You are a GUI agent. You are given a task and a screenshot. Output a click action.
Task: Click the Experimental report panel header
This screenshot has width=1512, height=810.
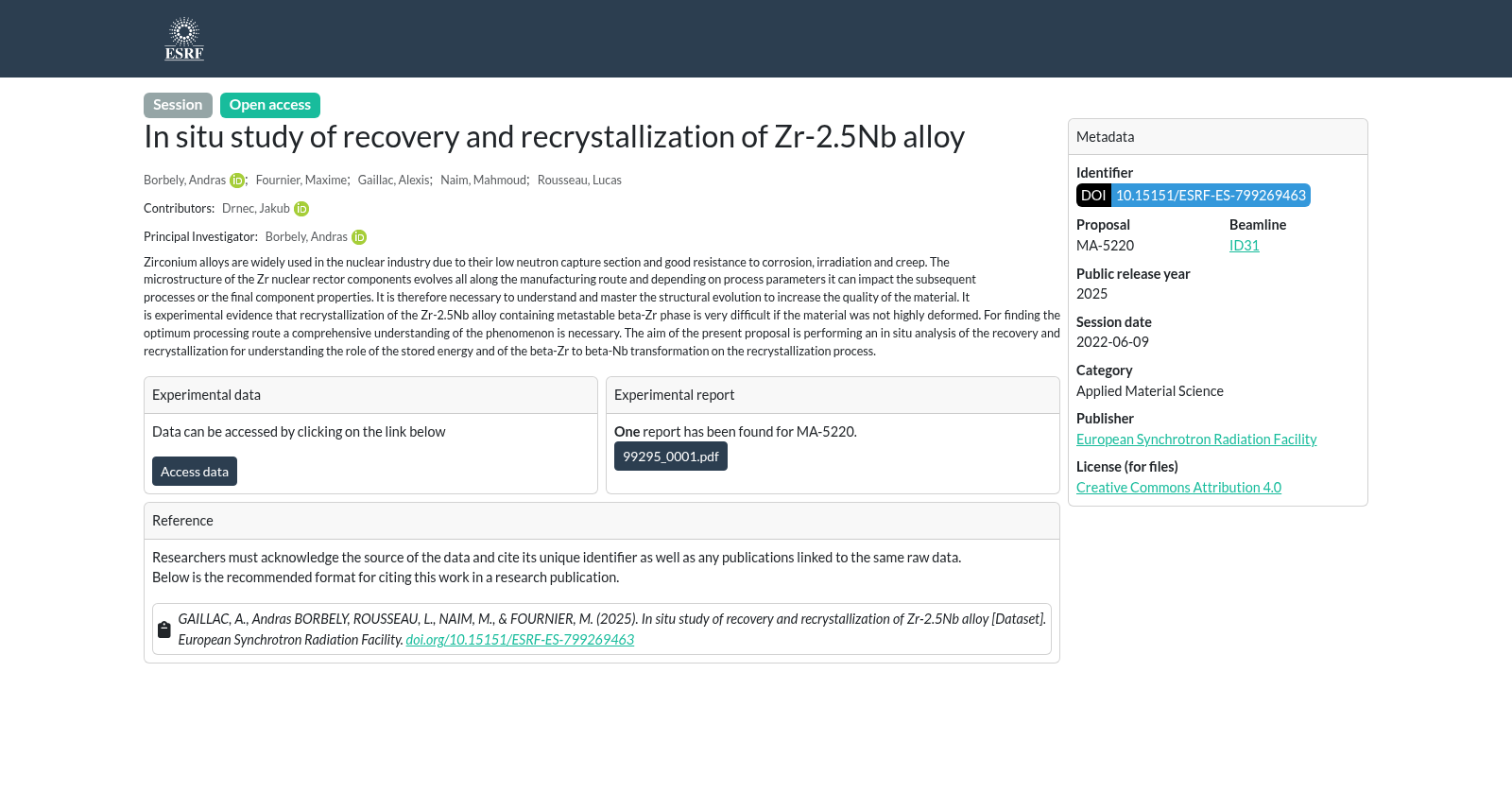pyautogui.click(x=833, y=395)
